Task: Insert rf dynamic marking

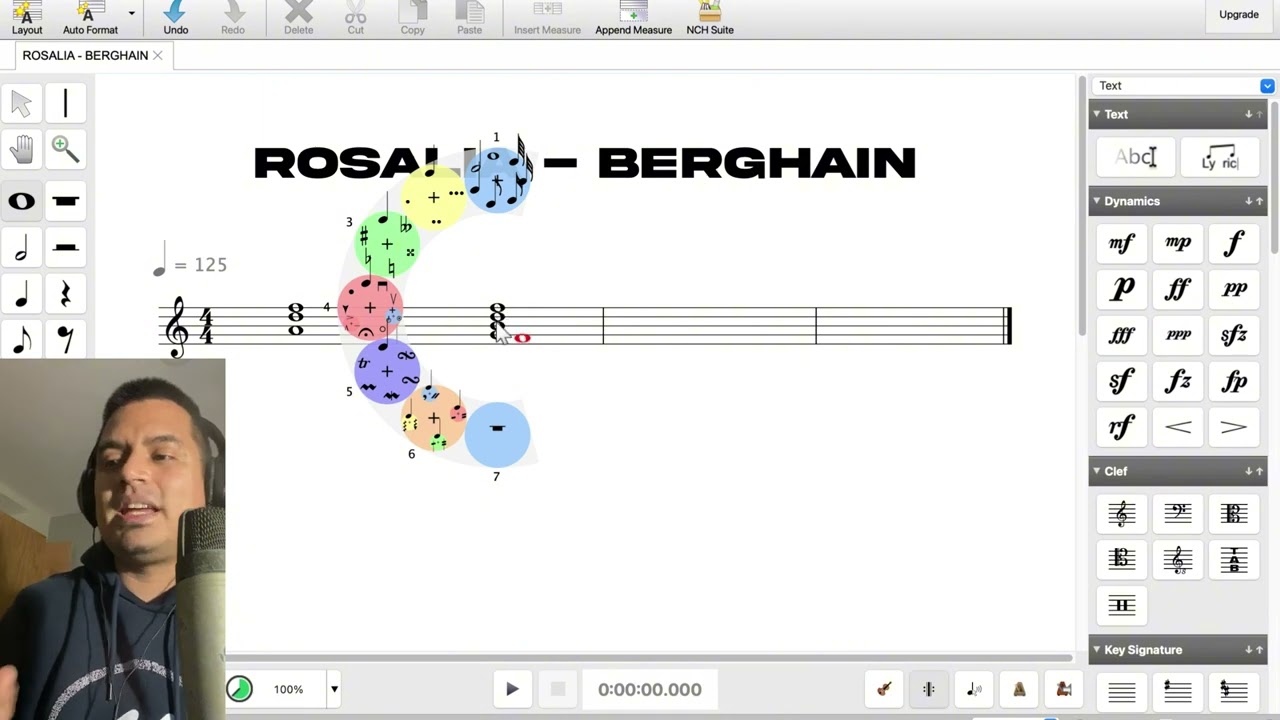Action: pyautogui.click(x=1122, y=427)
